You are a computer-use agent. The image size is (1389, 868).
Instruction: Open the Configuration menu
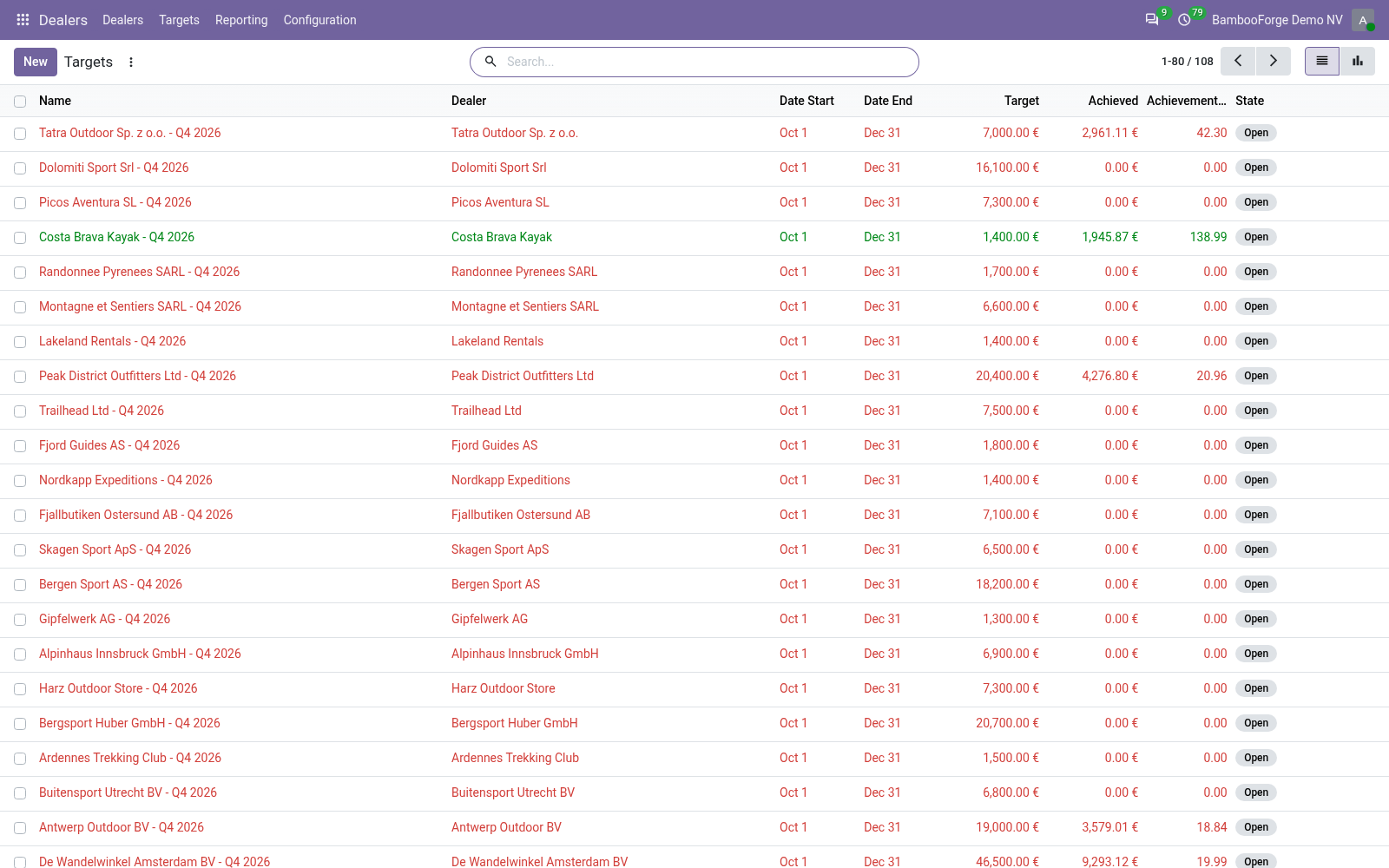[x=319, y=20]
